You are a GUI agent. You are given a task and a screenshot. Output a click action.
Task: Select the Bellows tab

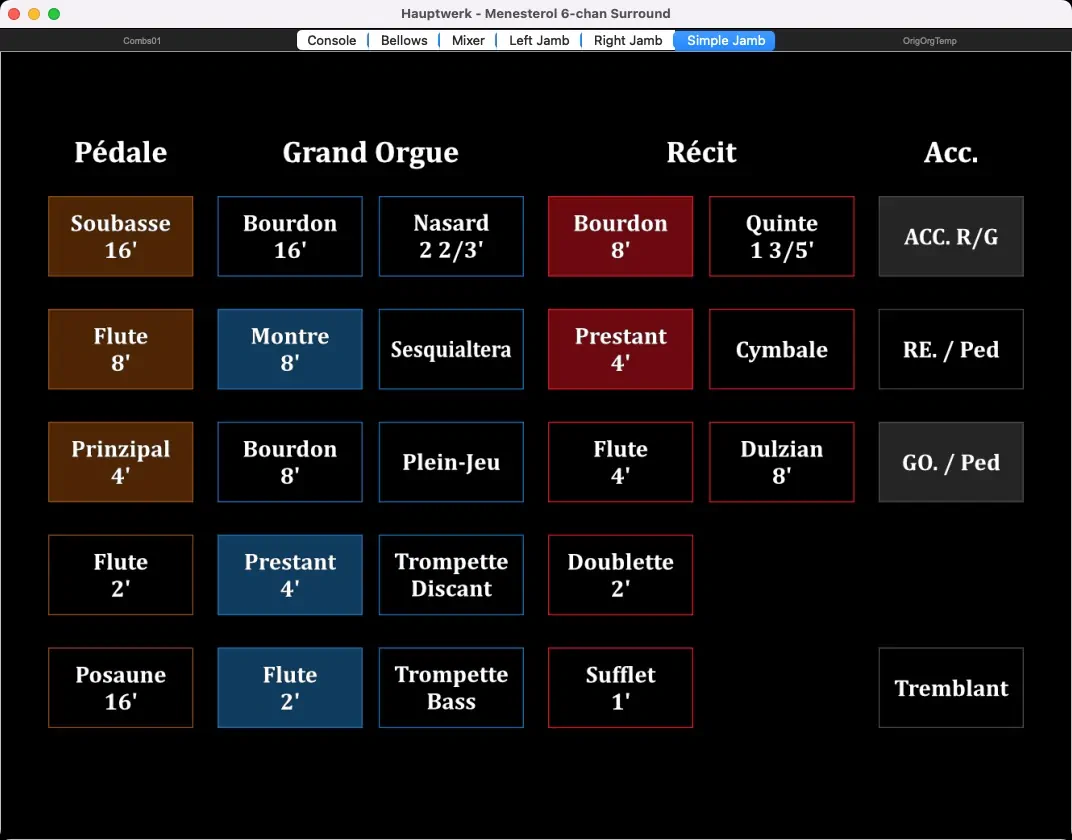(404, 41)
